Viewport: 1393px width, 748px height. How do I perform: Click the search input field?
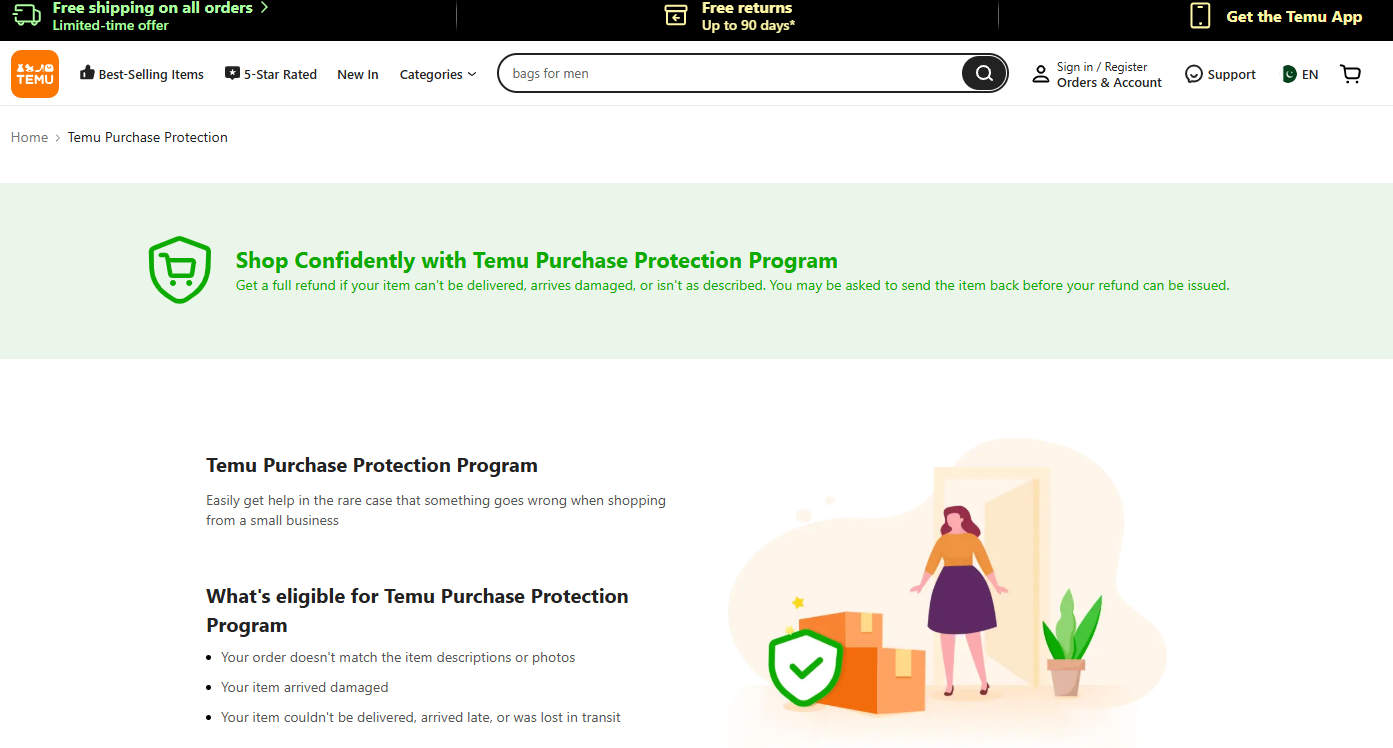(730, 73)
